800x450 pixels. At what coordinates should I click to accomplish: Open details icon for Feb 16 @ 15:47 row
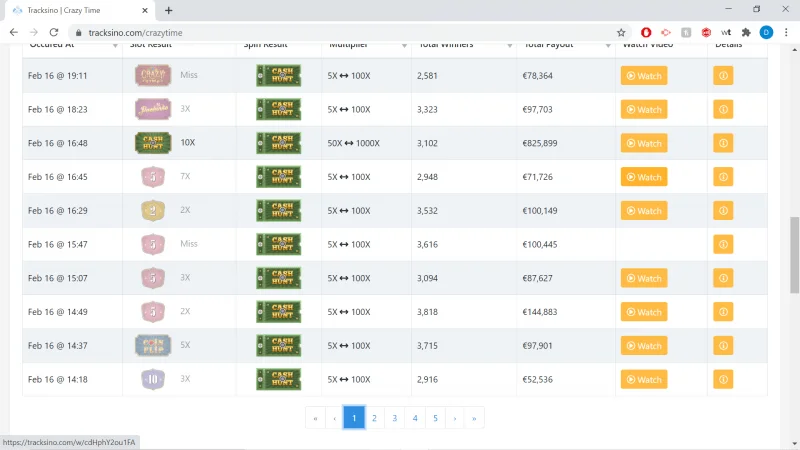723,244
